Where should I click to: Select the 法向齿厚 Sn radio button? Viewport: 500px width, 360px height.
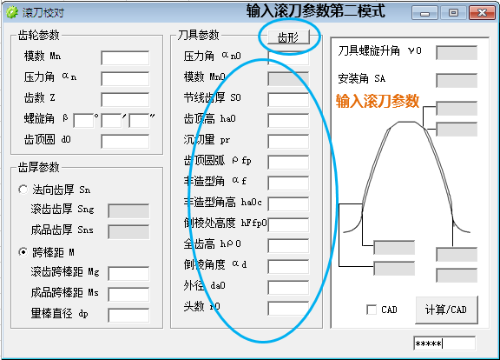point(23,190)
